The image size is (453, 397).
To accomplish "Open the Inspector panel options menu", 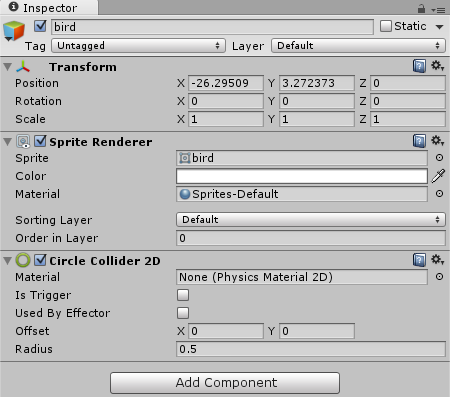I will (x=439, y=10).
